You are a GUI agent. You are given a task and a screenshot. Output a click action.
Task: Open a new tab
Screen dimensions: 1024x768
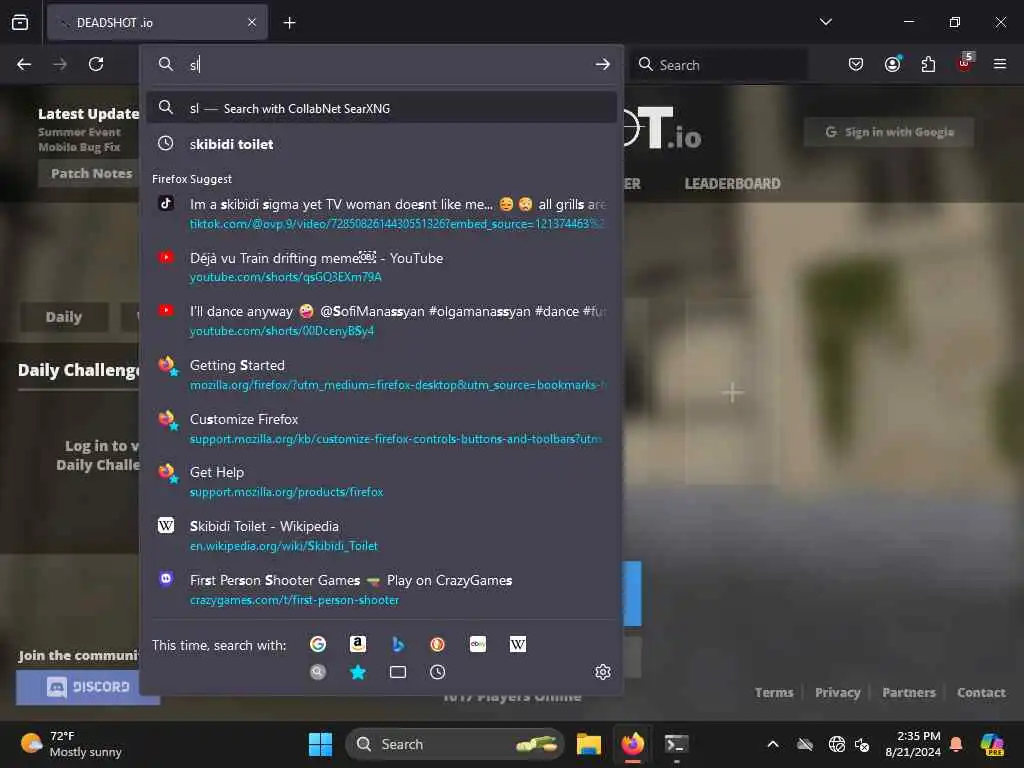pyautogui.click(x=289, y=23)
